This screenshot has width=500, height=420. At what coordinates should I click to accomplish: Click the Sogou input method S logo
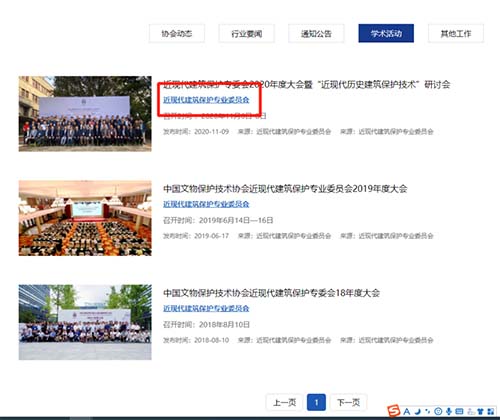[394, 411]
